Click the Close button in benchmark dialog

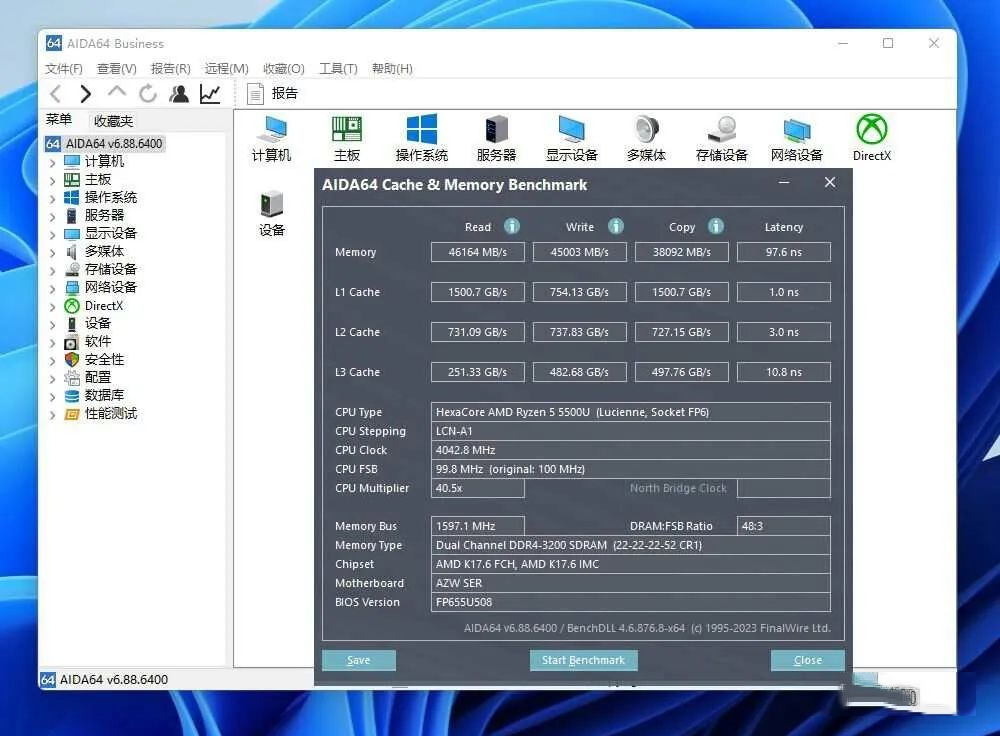tap(807, 660)
